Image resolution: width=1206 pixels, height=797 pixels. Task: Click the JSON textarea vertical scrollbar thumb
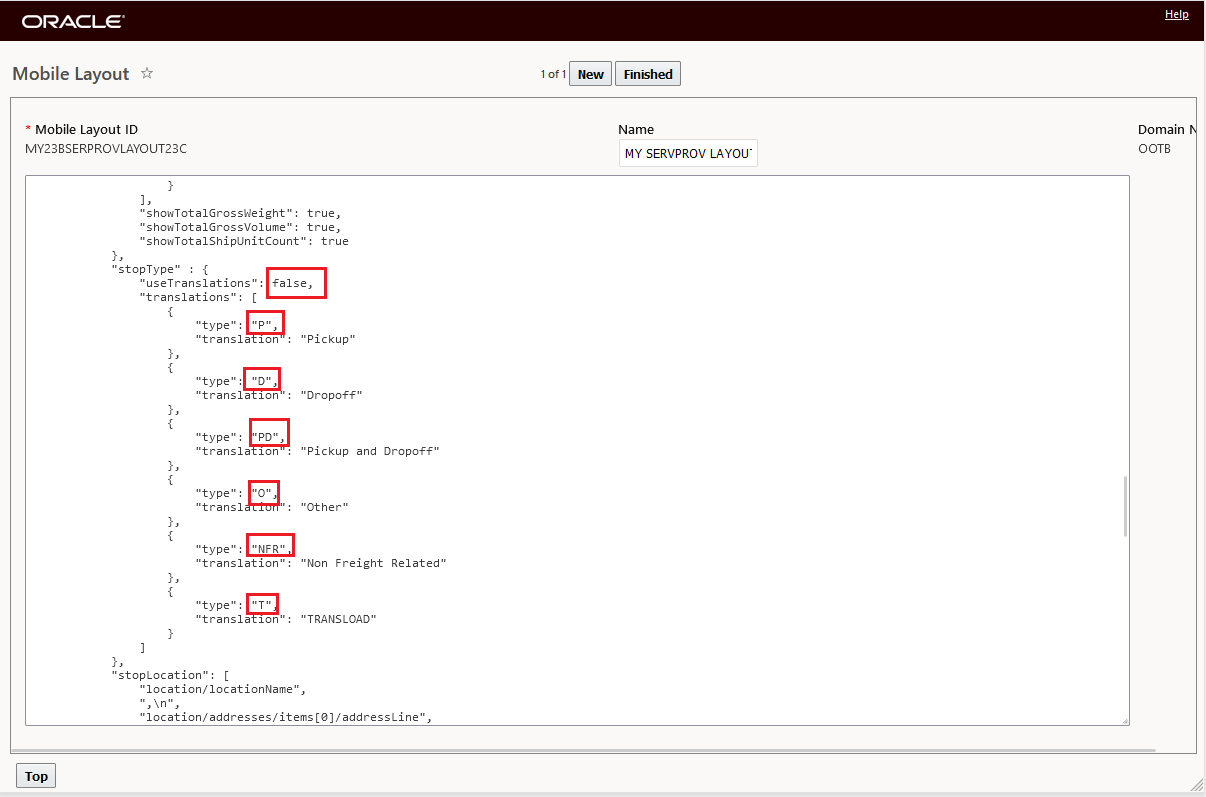click(x=1125, y=506)
